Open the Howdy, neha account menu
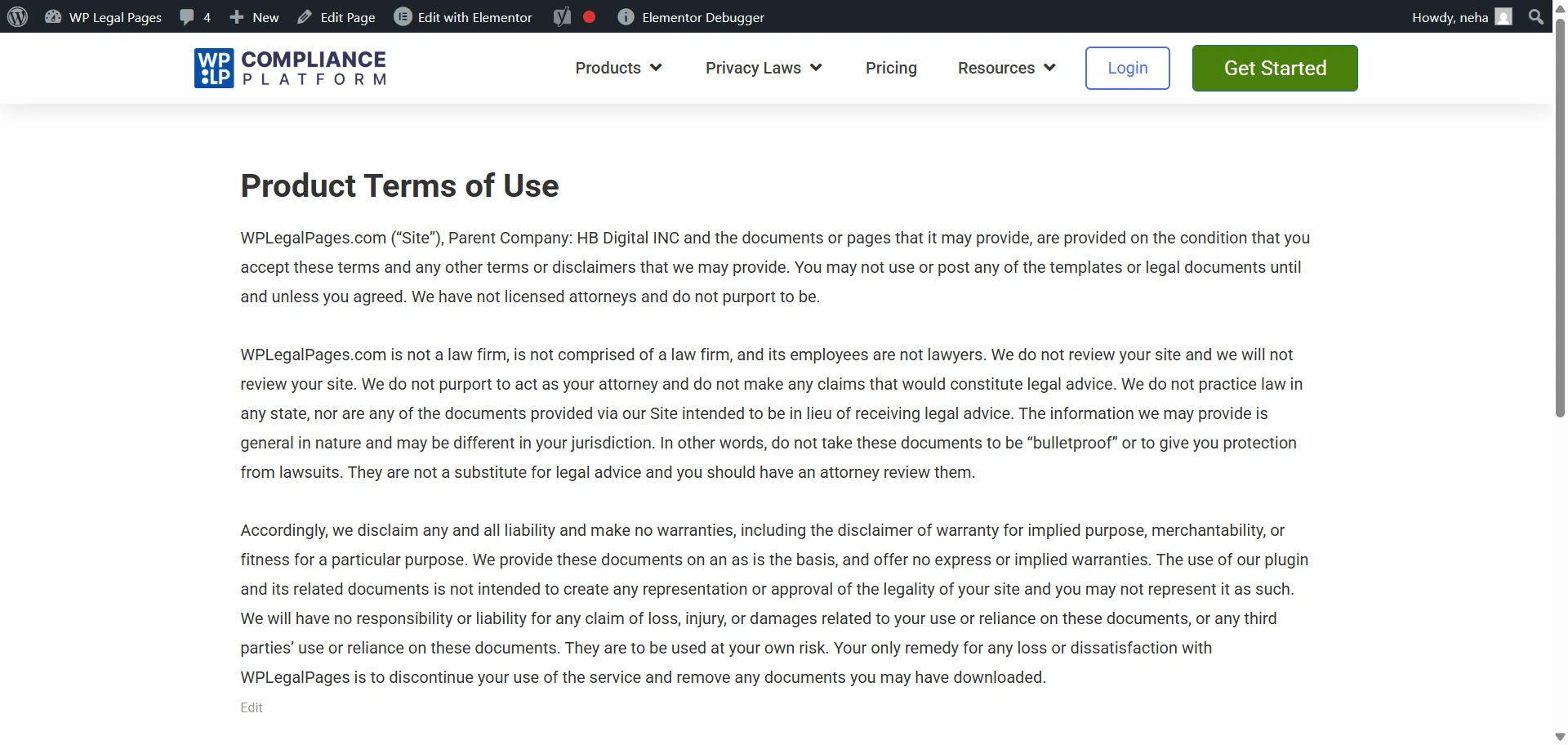Screen dimensions: 1568x745 [x=1450, y=17]
